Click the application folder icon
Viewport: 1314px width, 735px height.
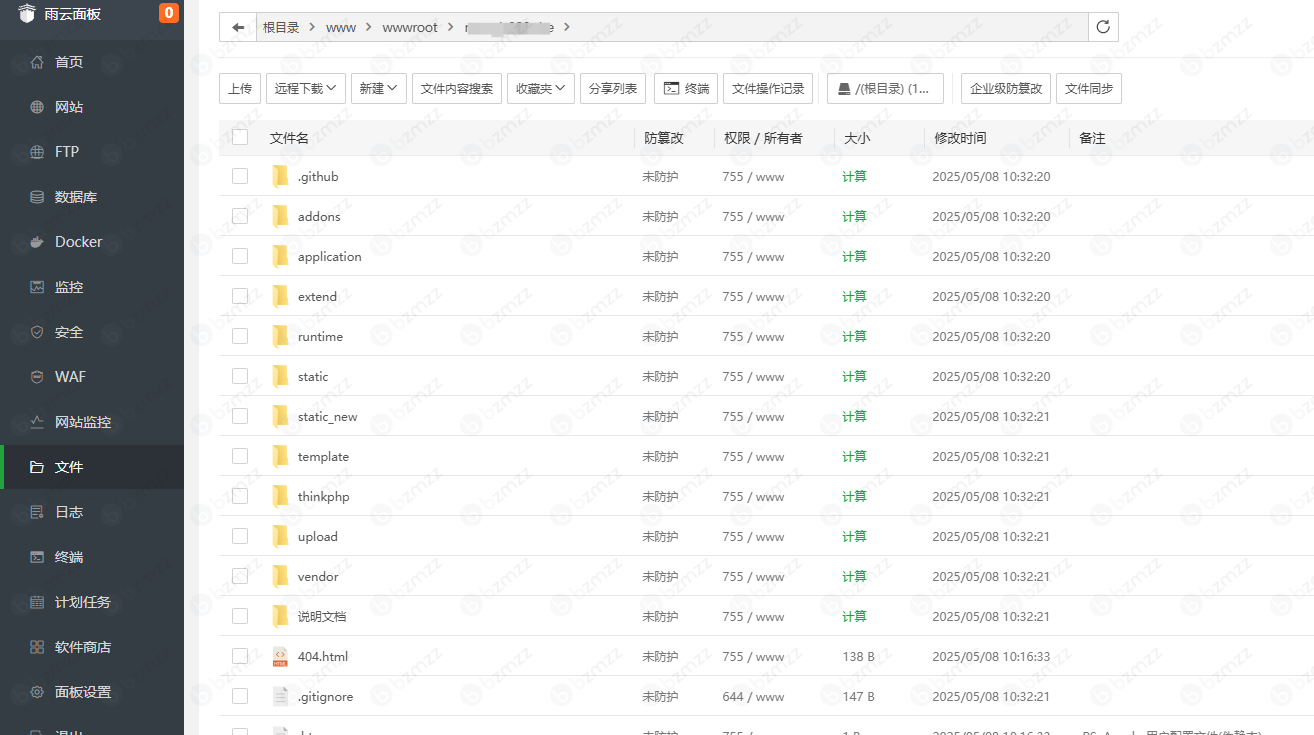pyautogui.click(x=280, y=256)
